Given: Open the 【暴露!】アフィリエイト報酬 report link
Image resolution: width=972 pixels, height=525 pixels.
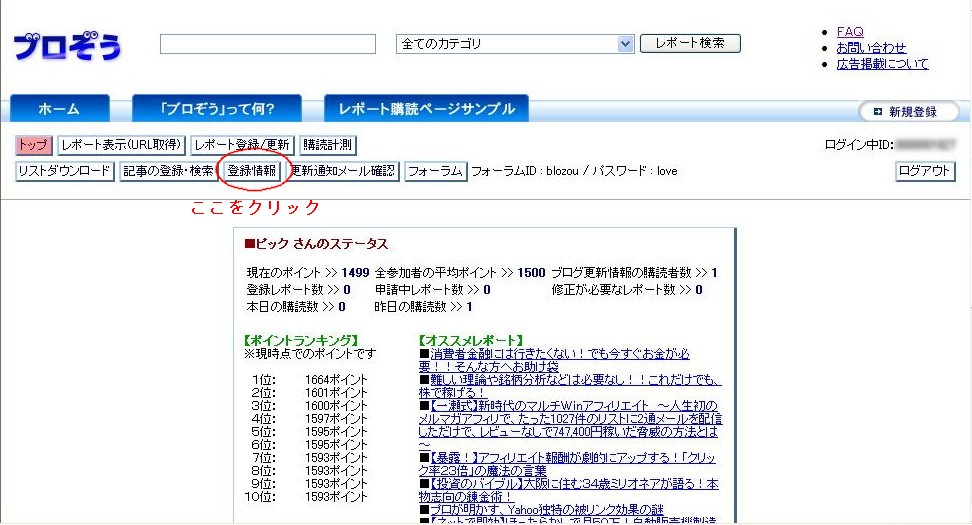Looking at the screenshot, I should [x=567, y=464].
